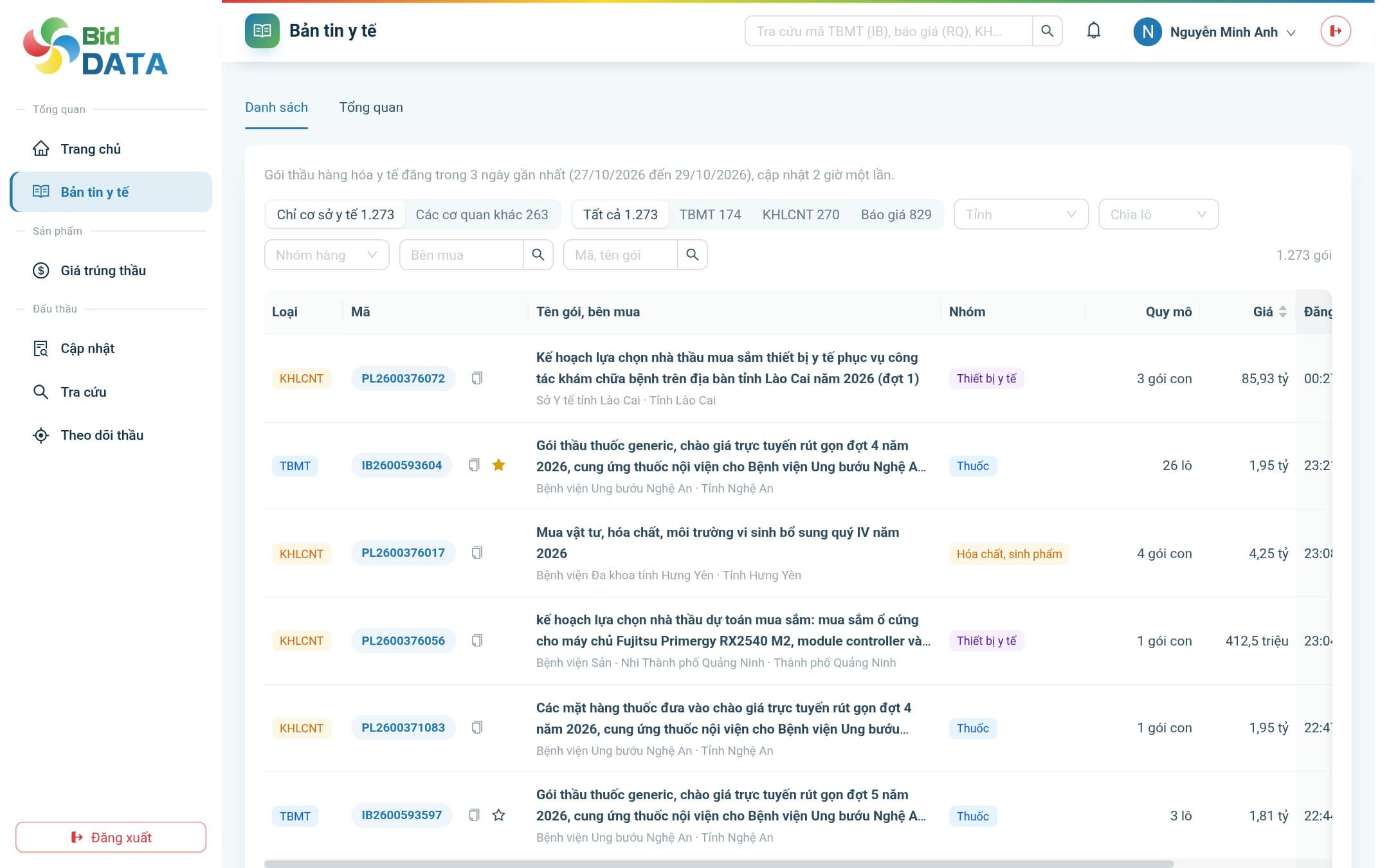
Task: Switch to Danh sách tab
Action: [x=277, y=107]
